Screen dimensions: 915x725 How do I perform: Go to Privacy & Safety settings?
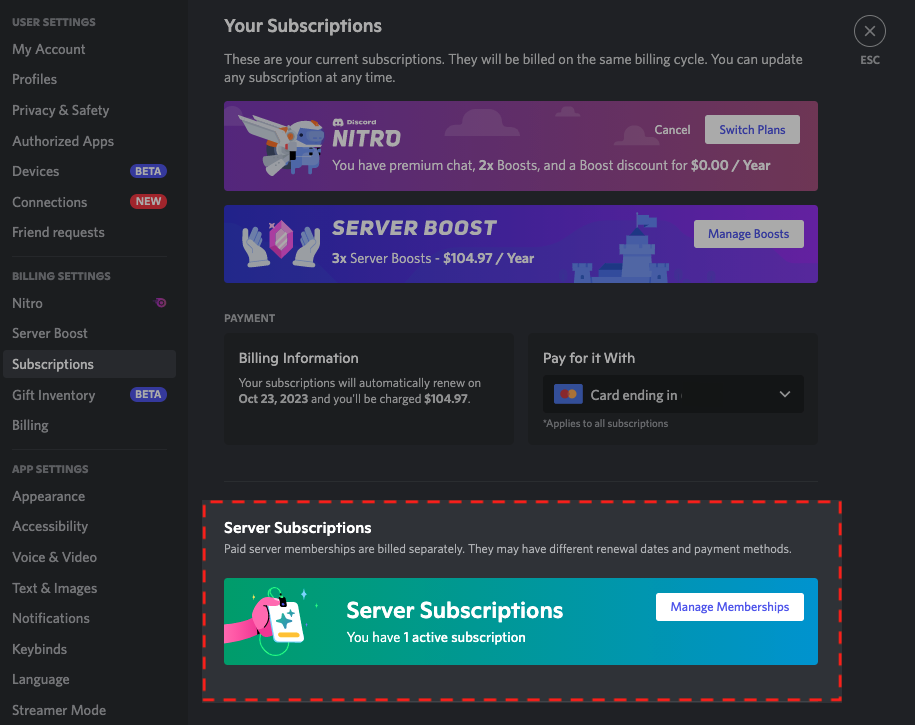[x=61, y=110]
